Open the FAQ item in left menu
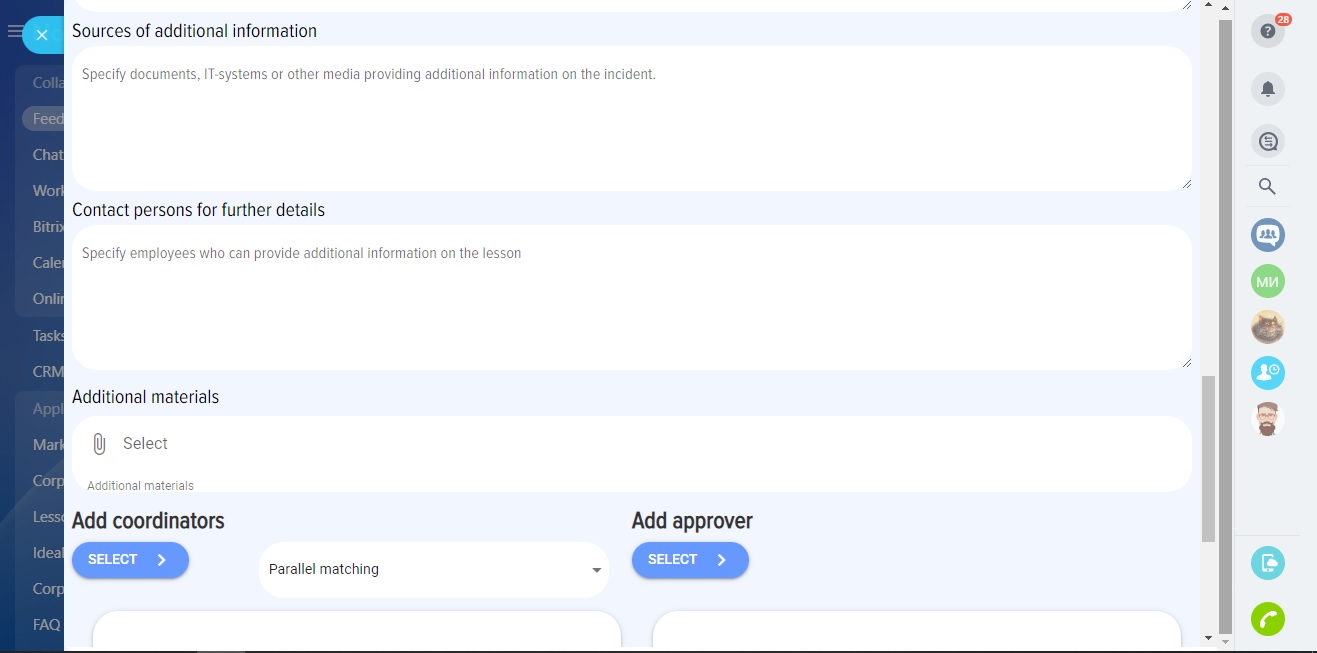 (46, 625)
